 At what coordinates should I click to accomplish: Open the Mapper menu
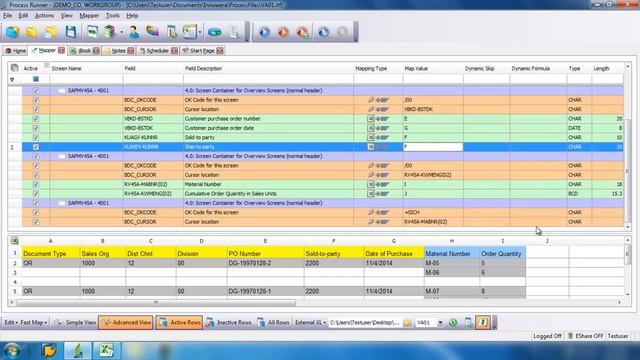[x=89, y=16]
